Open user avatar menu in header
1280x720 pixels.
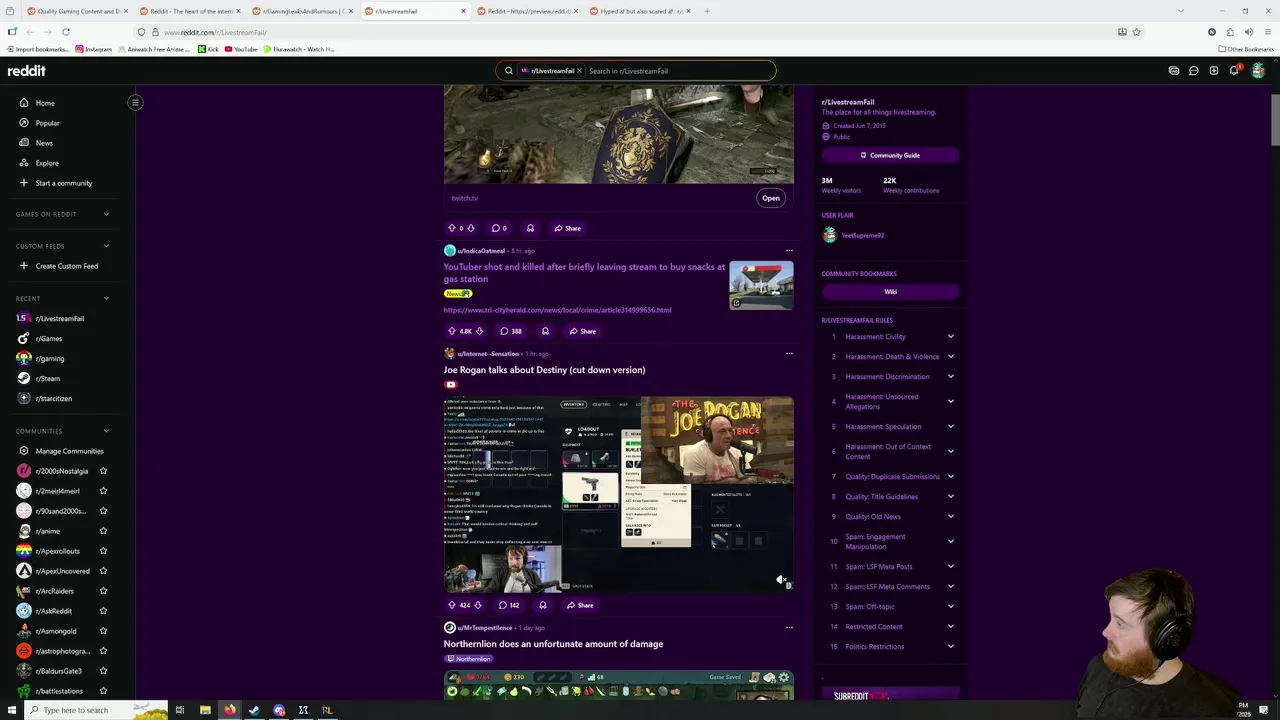(x=1258, y=71)
